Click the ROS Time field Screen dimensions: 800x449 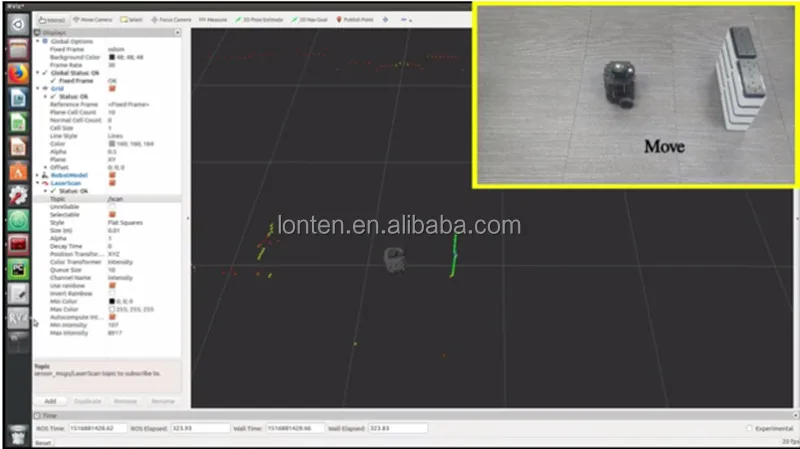tap(97, 428)
